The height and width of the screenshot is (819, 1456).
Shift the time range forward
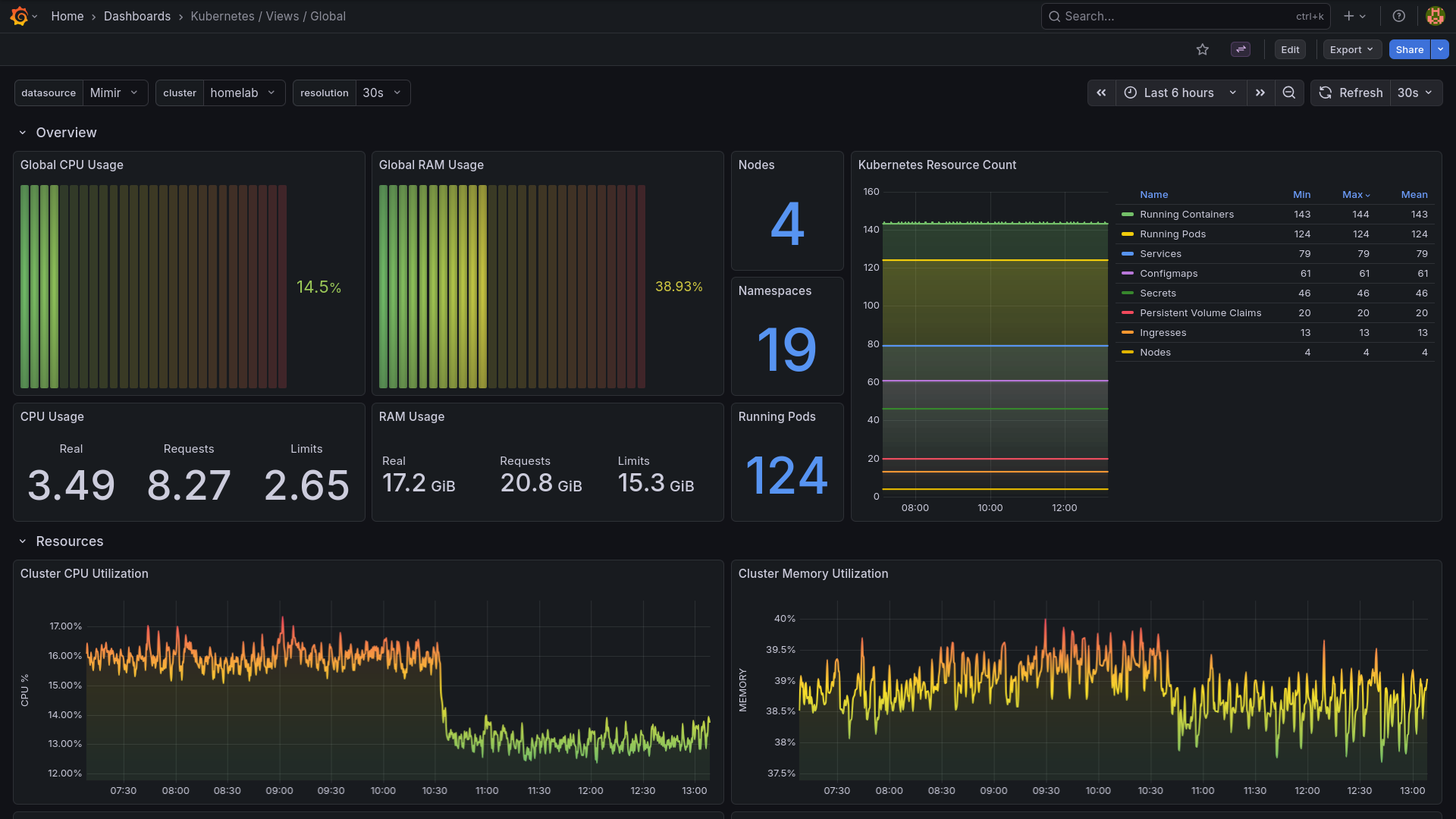[1260, 93]
